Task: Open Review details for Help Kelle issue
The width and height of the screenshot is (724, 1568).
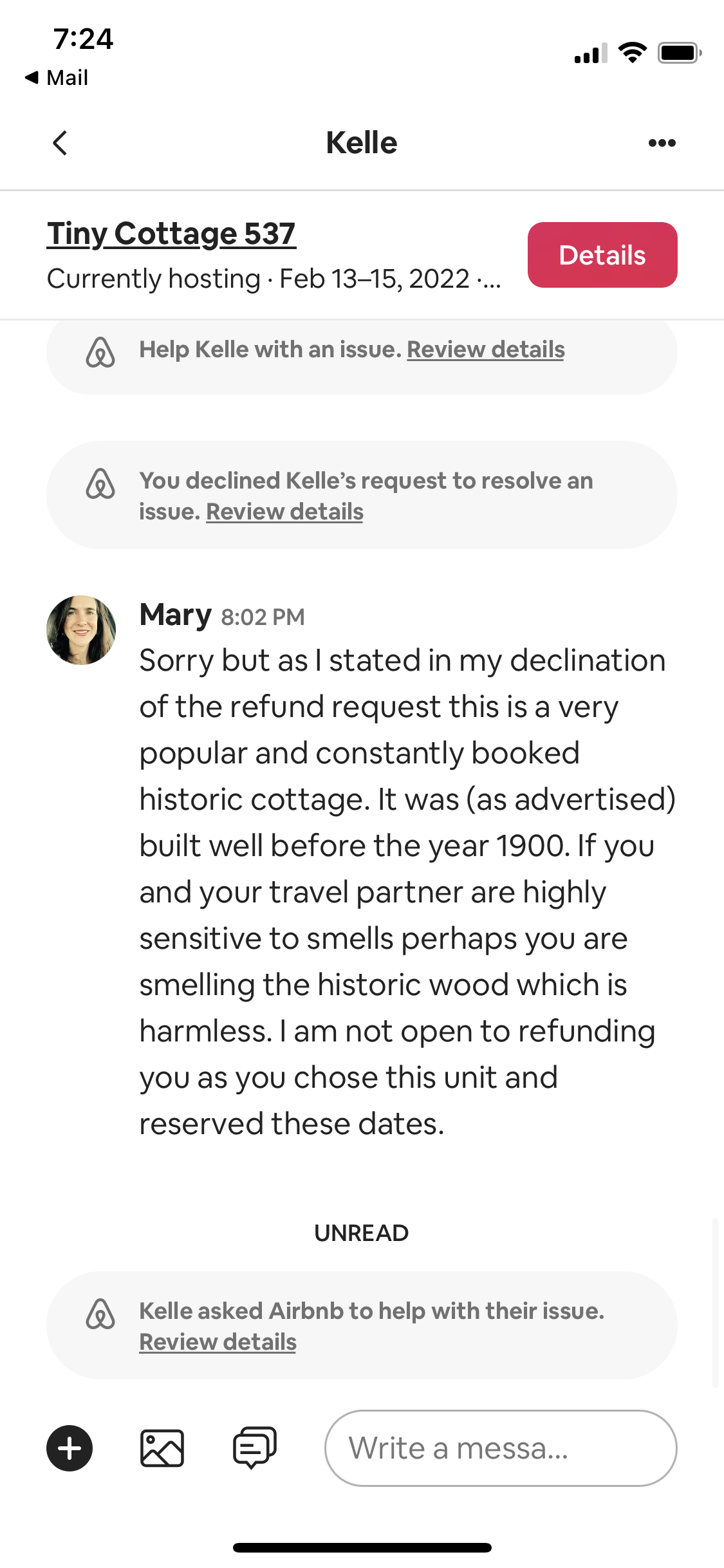Action: pos(485,350)
